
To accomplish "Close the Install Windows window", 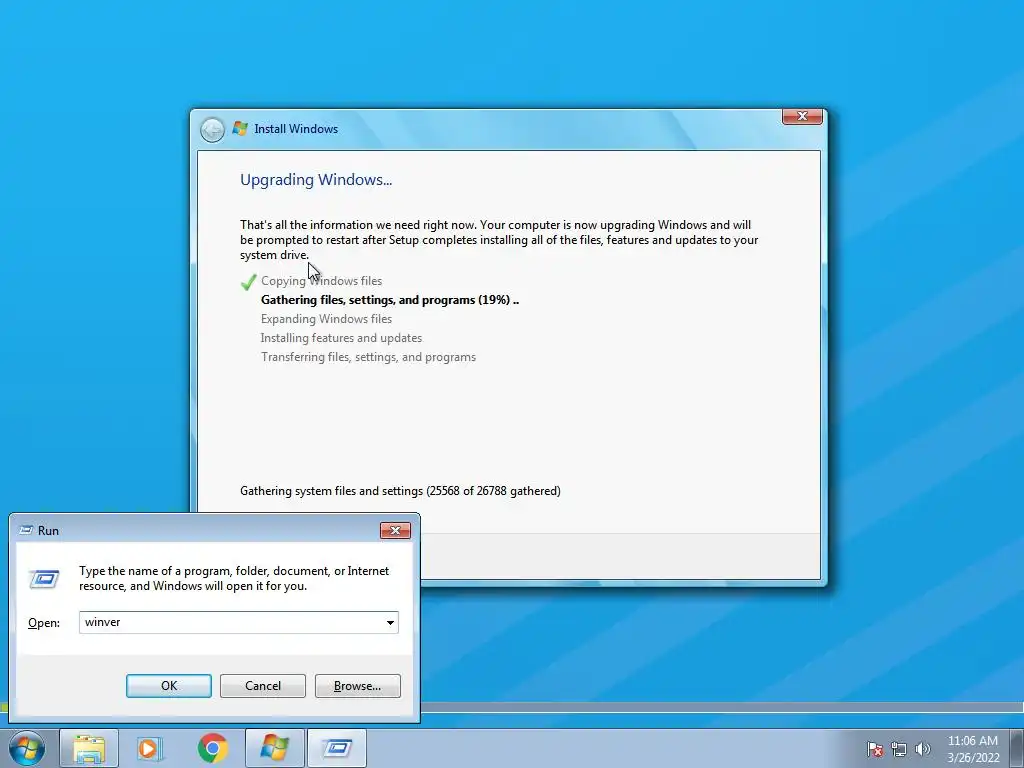I will pos(802,116).
